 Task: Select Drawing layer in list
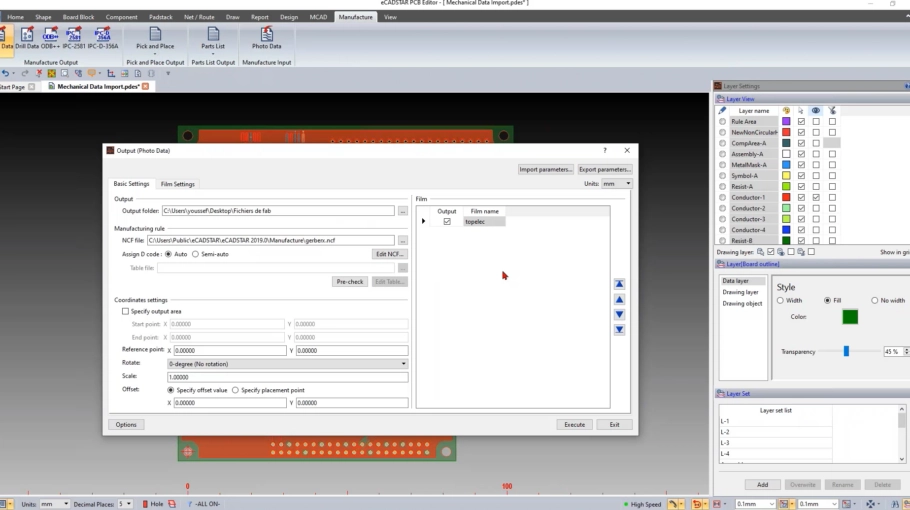(x=741, y=292)
